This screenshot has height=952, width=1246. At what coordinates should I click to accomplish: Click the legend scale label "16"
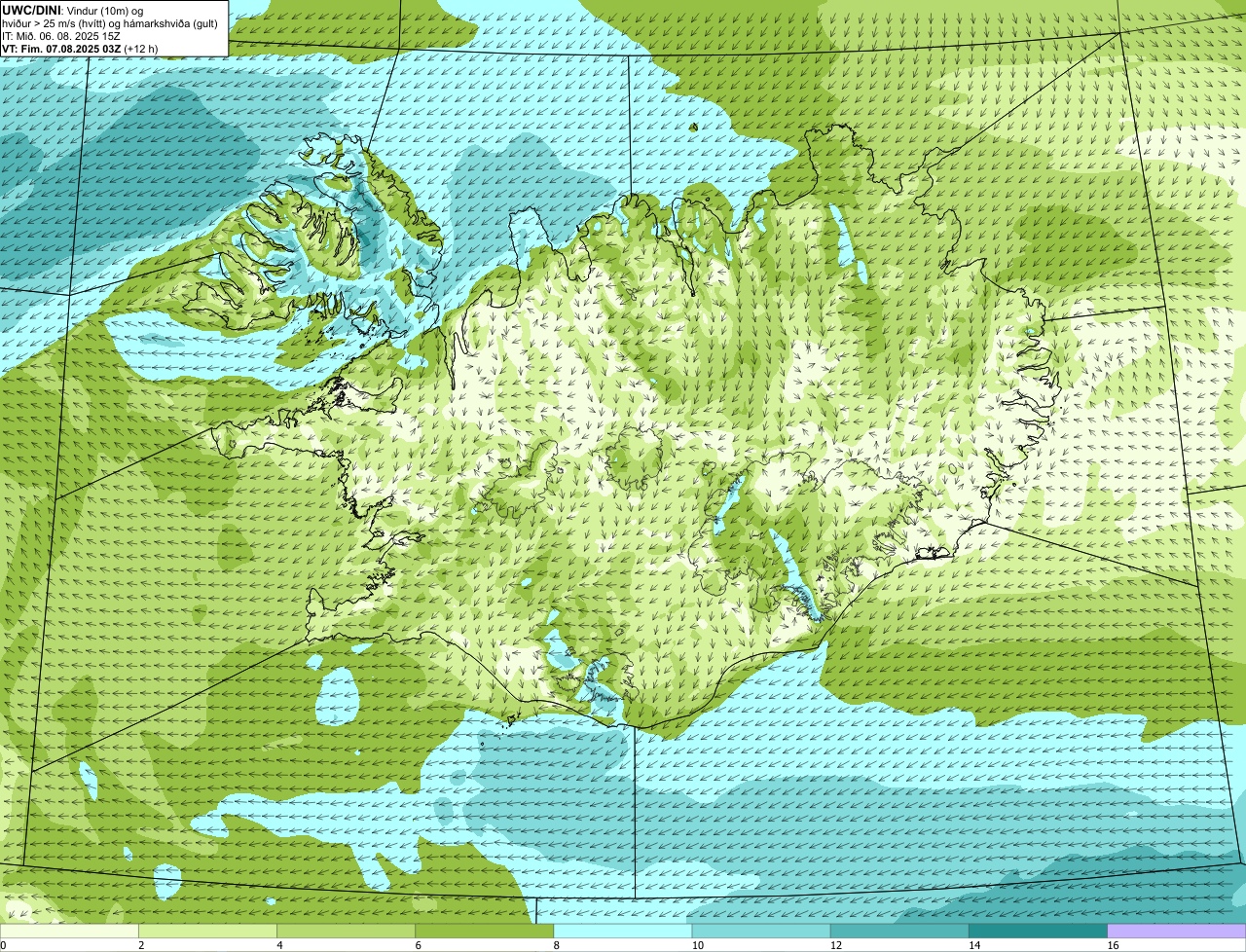pyautogui.click(x=1112, y=945)
